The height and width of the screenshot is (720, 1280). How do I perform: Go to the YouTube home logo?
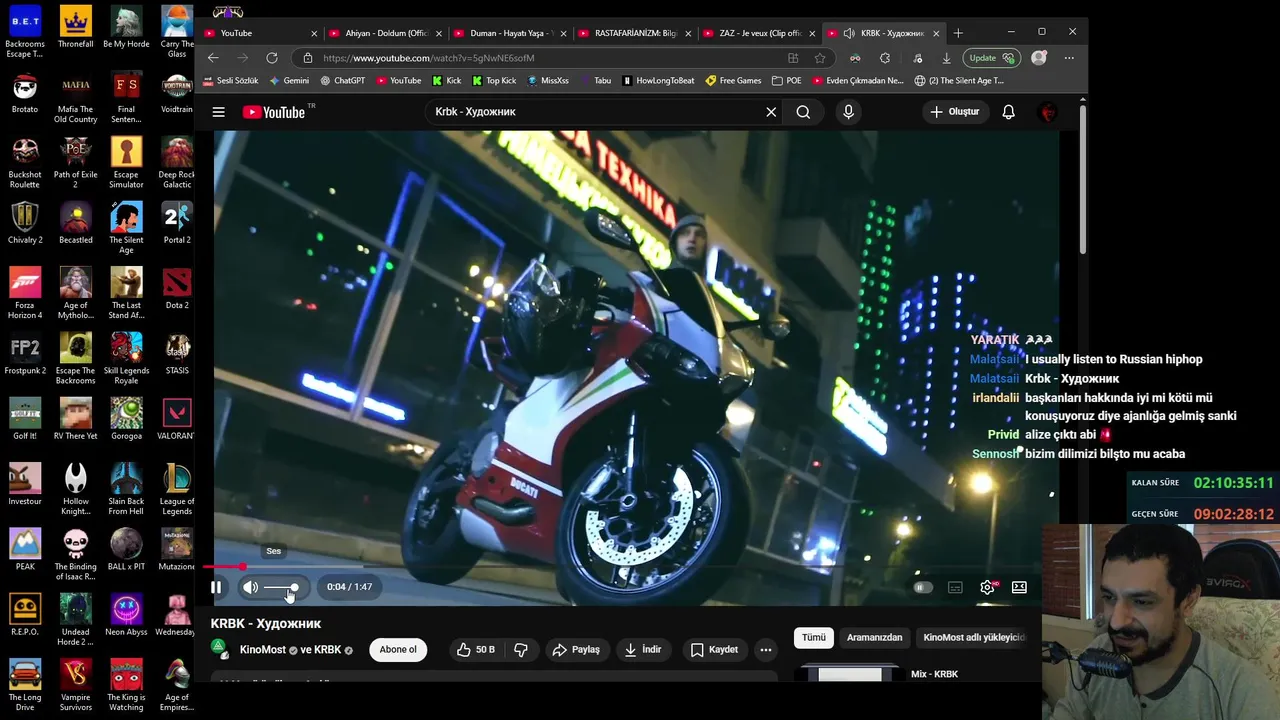pyautogui.click(x=273, y=112)
